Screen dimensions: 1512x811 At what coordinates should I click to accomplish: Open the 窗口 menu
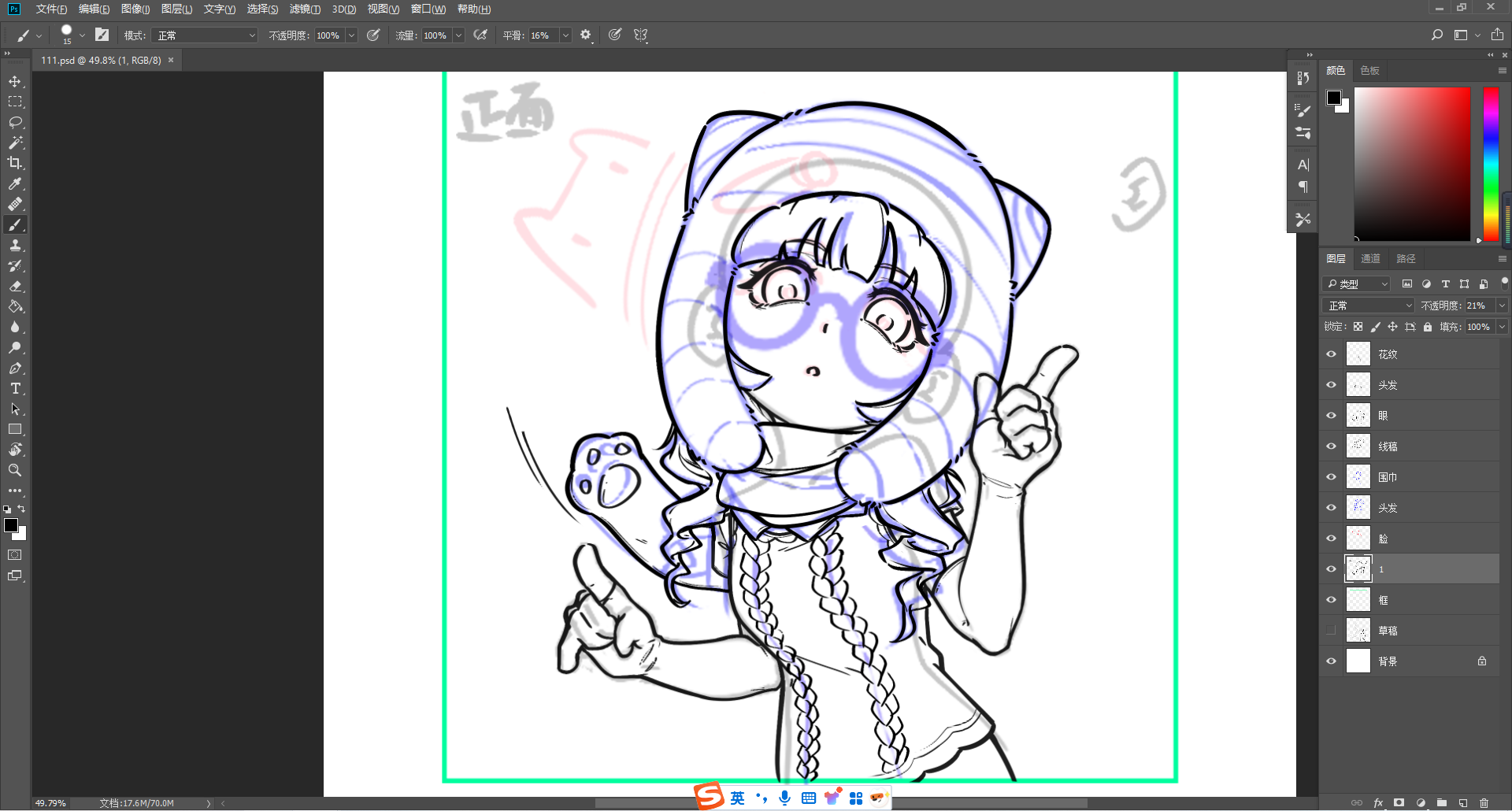pyautogui.click(x=428, y=9)
